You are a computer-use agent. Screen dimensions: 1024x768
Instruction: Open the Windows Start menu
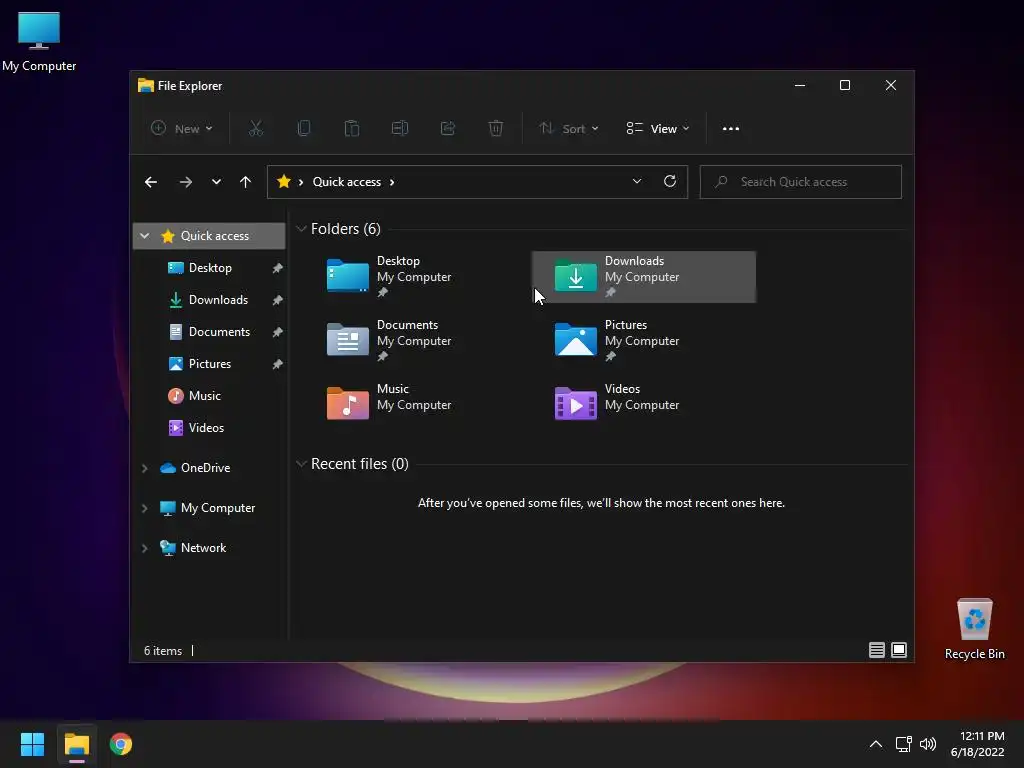coord(32,744)
